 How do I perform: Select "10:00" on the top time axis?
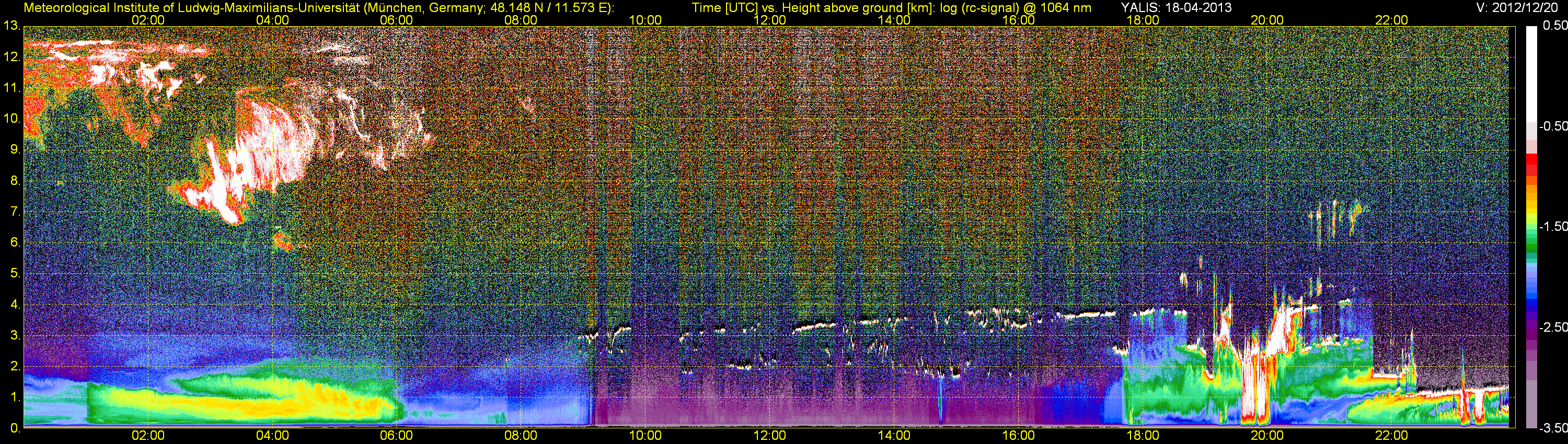tap(645, 20)
